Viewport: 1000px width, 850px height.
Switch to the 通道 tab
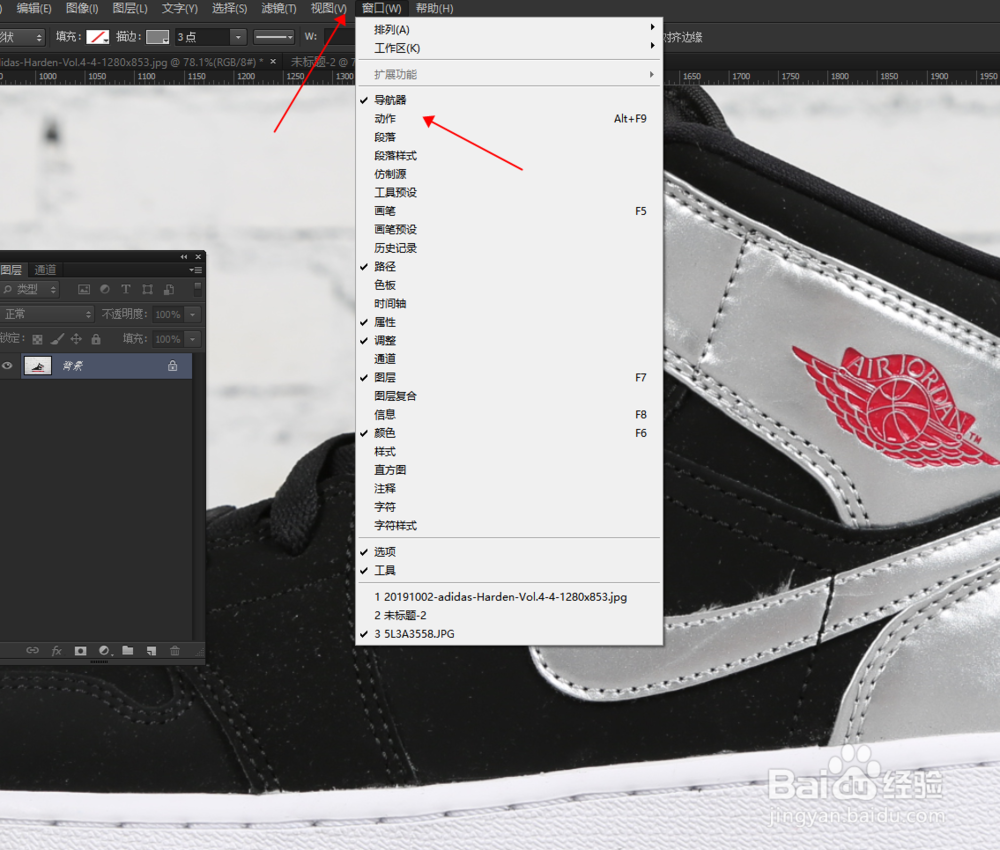[x=45, y=270]
